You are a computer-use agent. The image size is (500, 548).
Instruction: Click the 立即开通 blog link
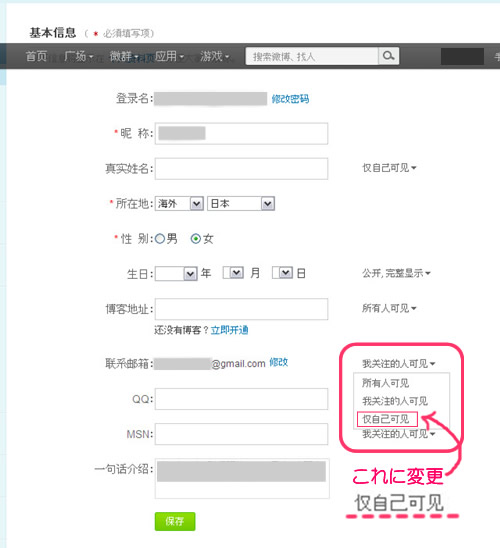pos(230,330)
